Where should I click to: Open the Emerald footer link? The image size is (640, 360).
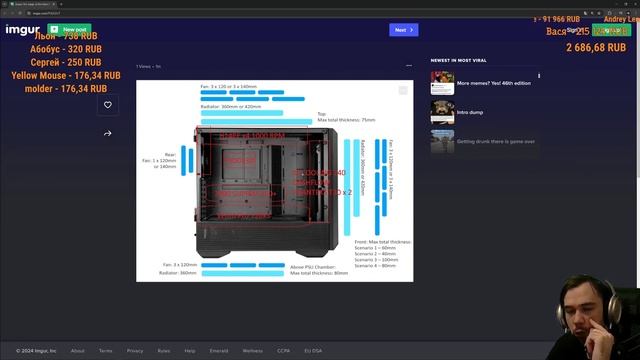point(219,351)
